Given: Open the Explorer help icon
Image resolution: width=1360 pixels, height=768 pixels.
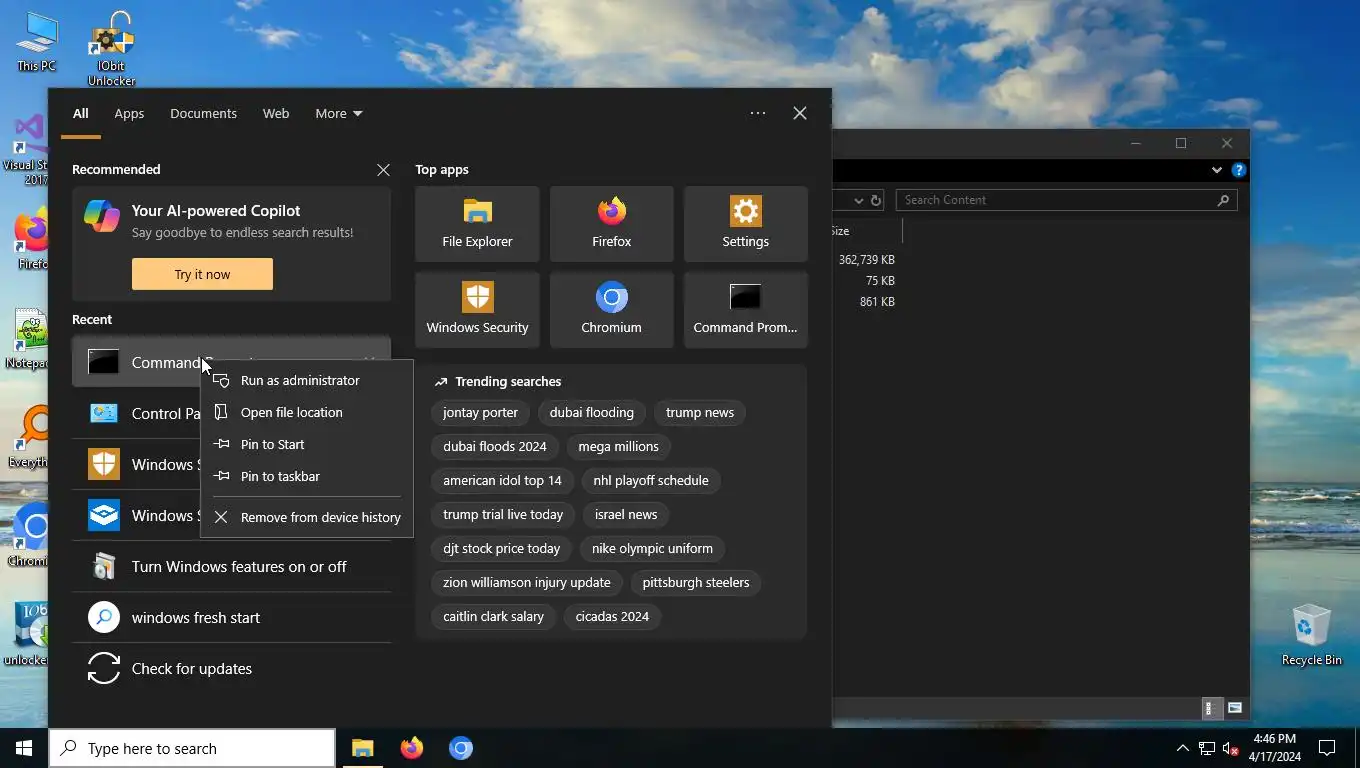Looking at the screenshot, I should (x=1239, y=170).
